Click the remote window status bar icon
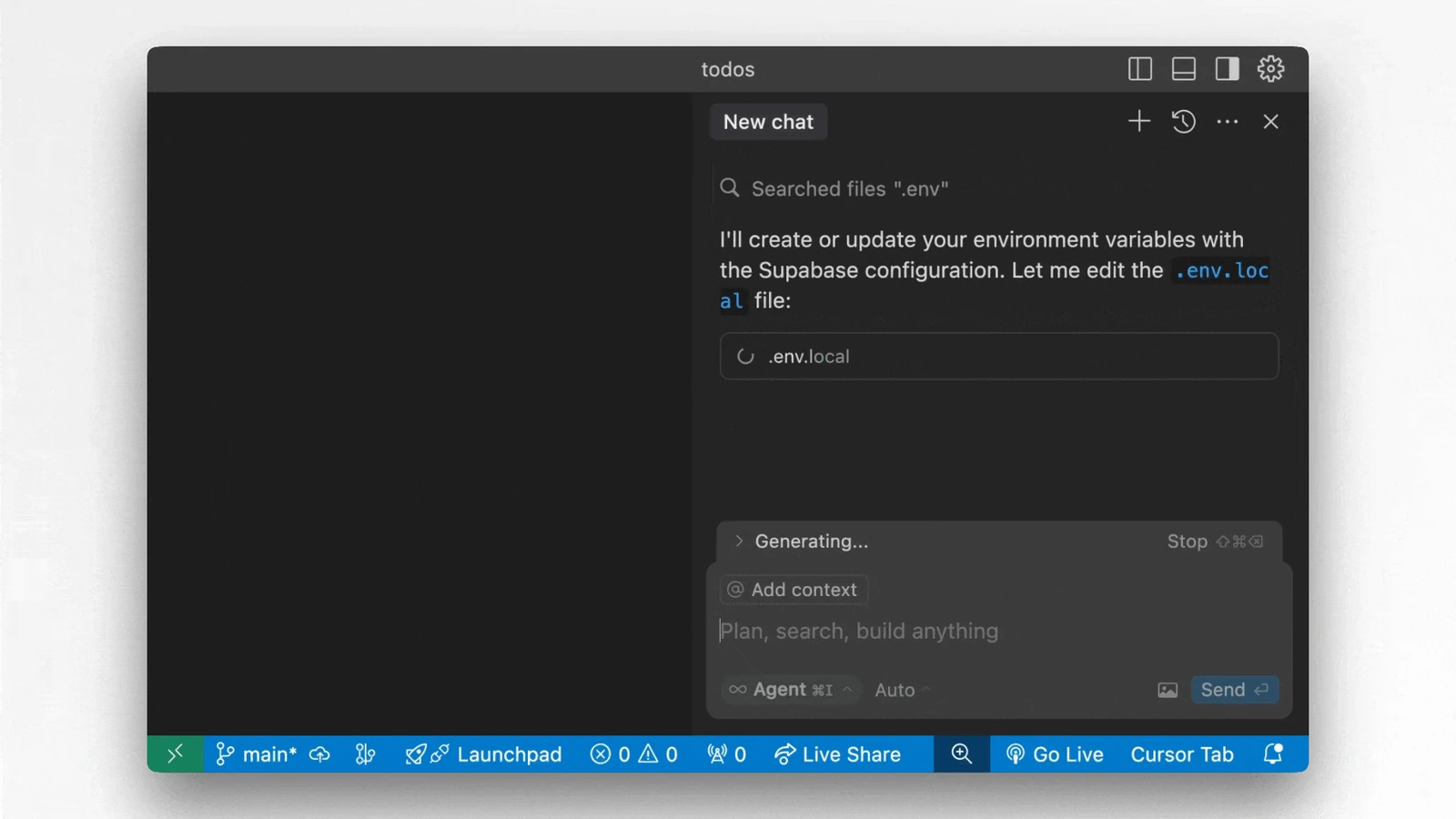 pyautogui.click(x=176, y=754)
